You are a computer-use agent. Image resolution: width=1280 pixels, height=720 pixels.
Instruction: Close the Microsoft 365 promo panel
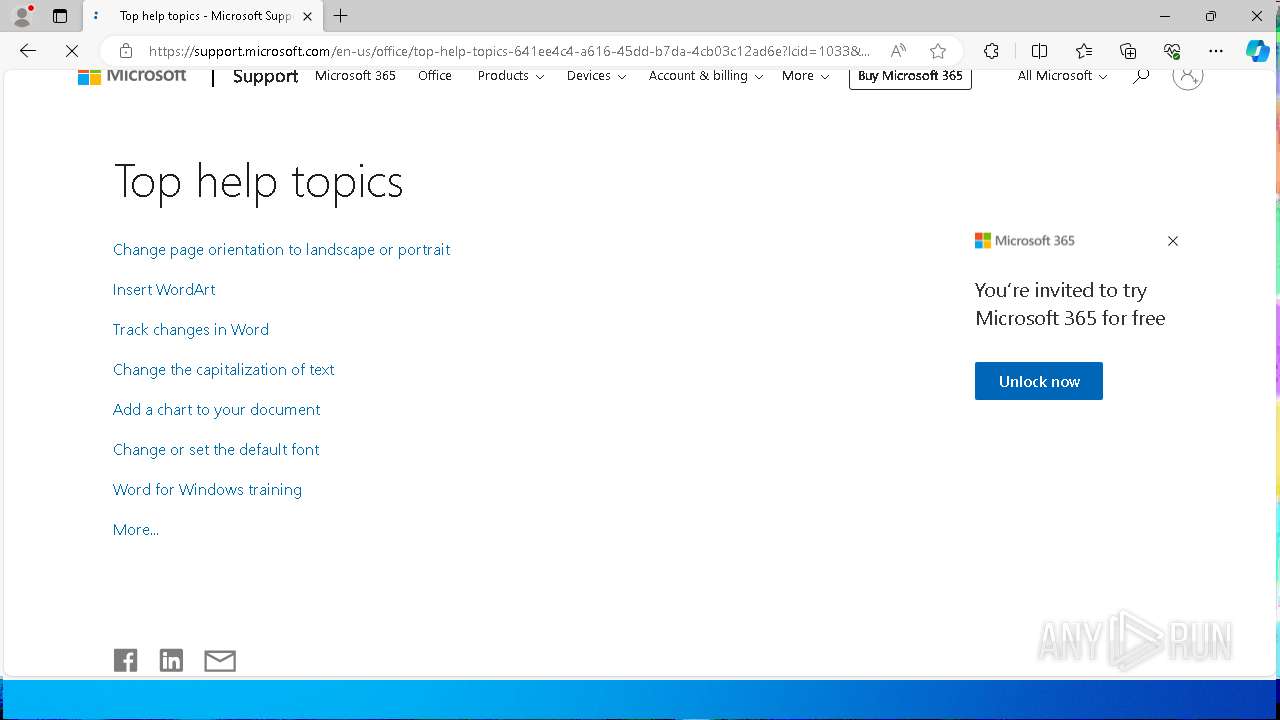pyautogui.click(x=1173, y=241)
